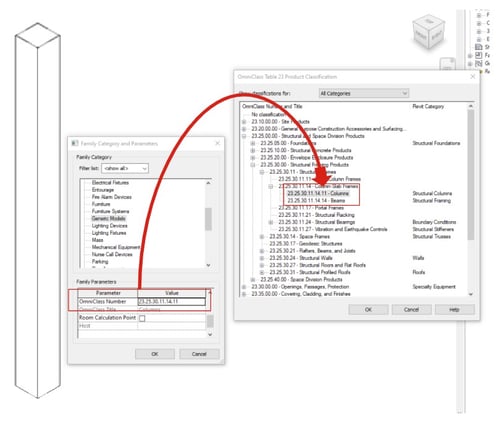
Task: Open the All Categories dropdown
Action: pyautogui.click(x=364, y=93)
